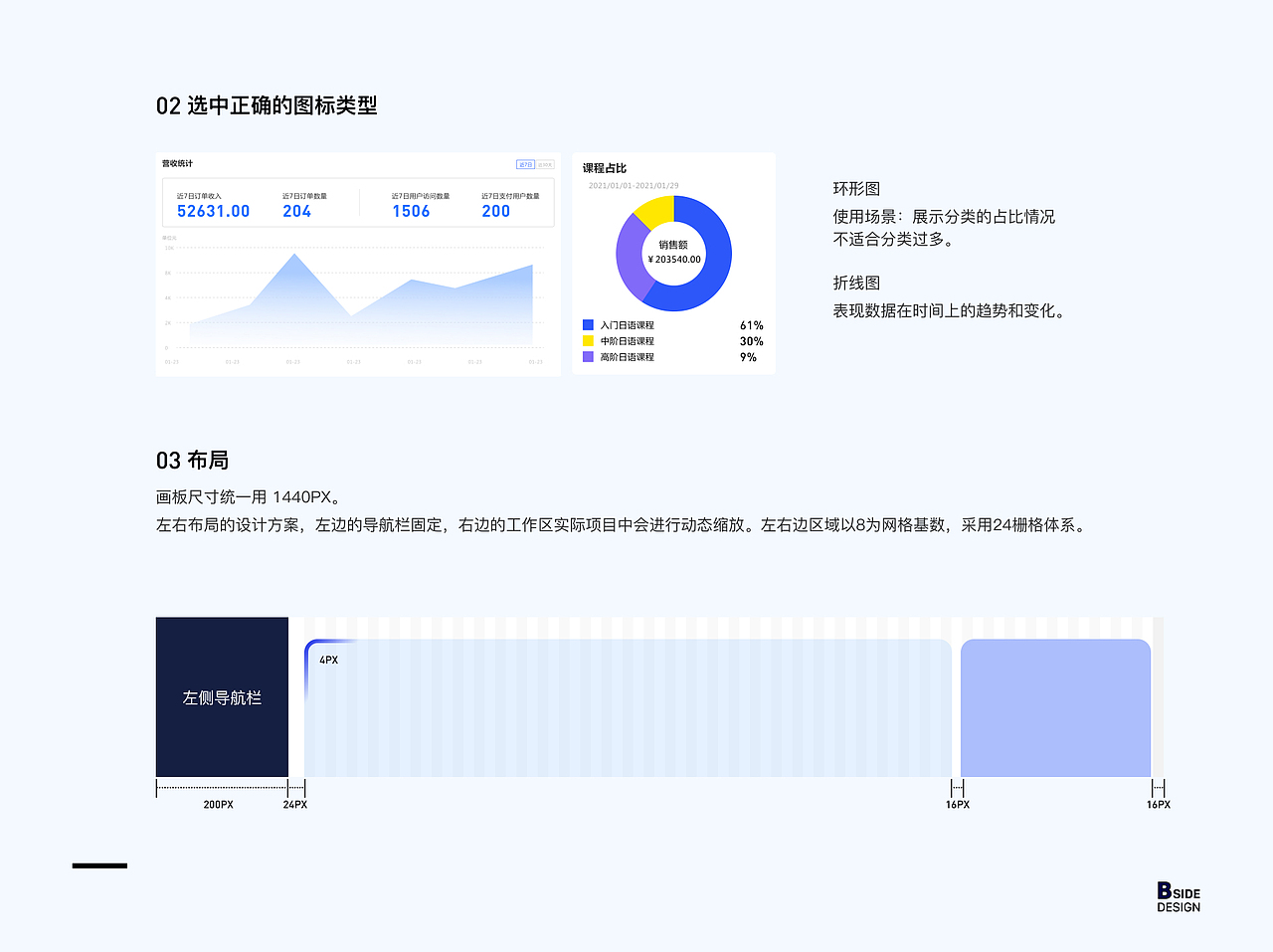Screen dimensions: 1273x952
Task: Click the 近7日用户访问数量 label
Action: pos(421,196)
